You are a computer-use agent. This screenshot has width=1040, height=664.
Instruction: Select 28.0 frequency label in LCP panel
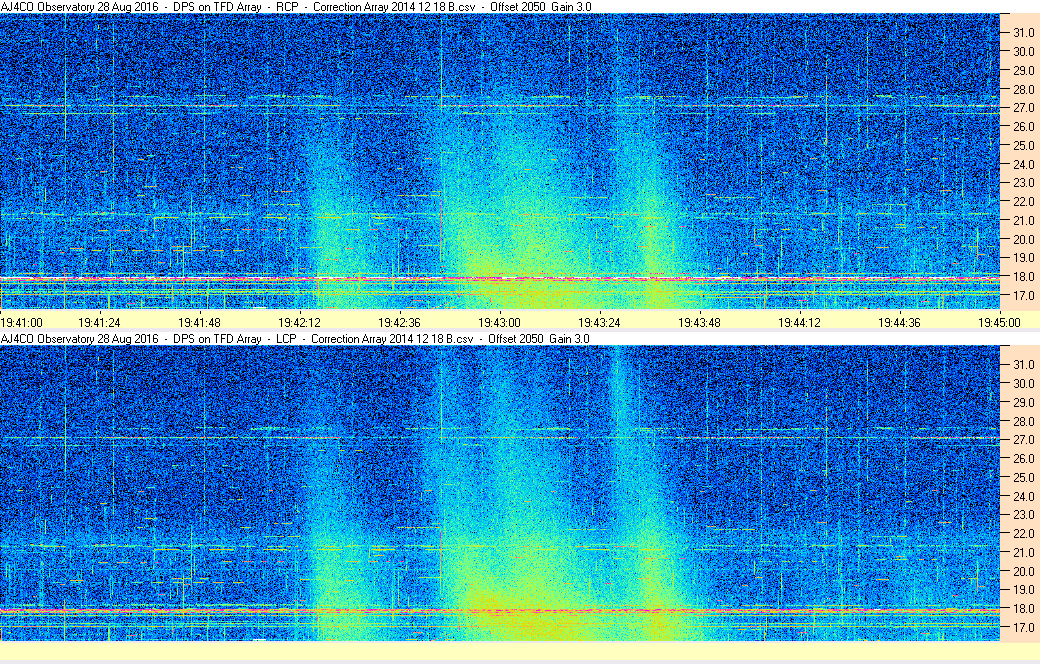point(1023,421)
